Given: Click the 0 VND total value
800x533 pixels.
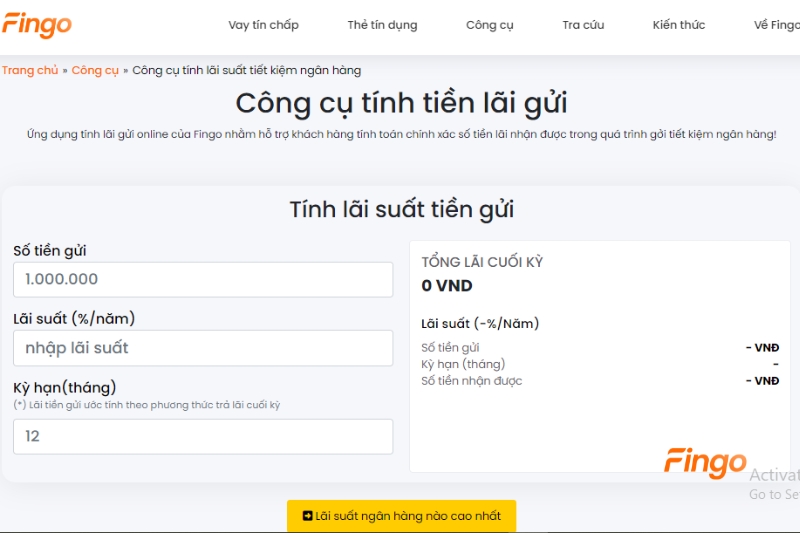Looking at the screenshot, I should click(x=447, y=286).
